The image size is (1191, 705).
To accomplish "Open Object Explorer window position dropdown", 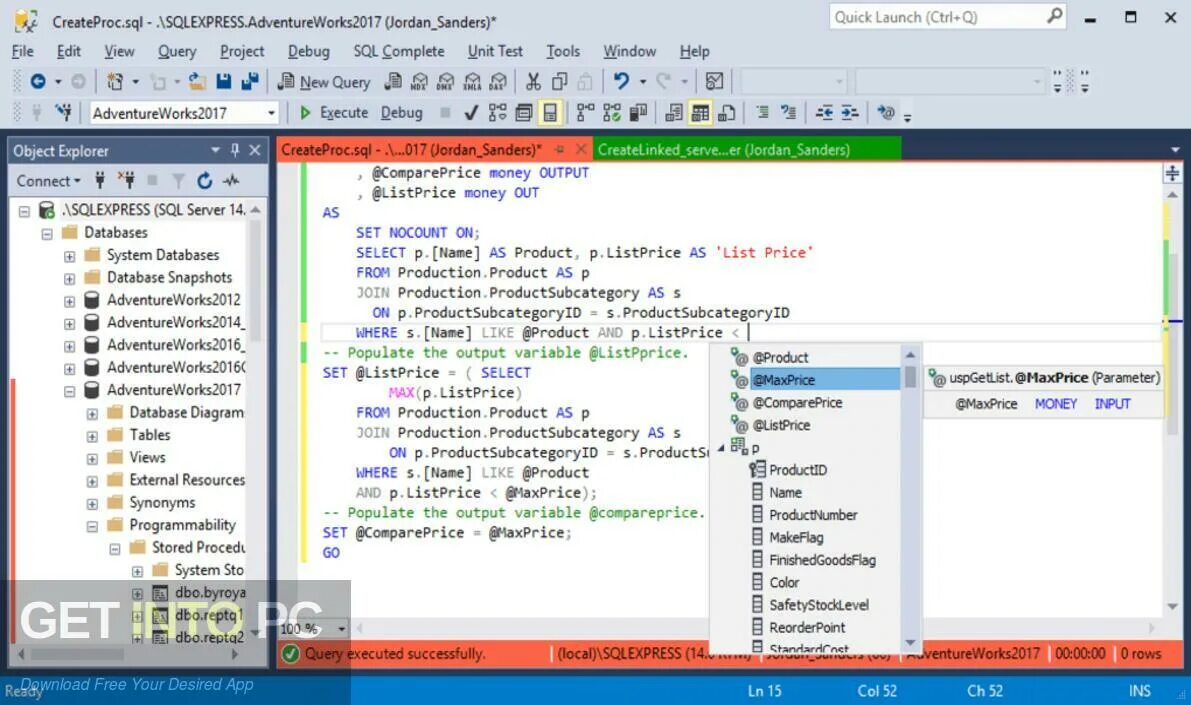I will 215,150.
